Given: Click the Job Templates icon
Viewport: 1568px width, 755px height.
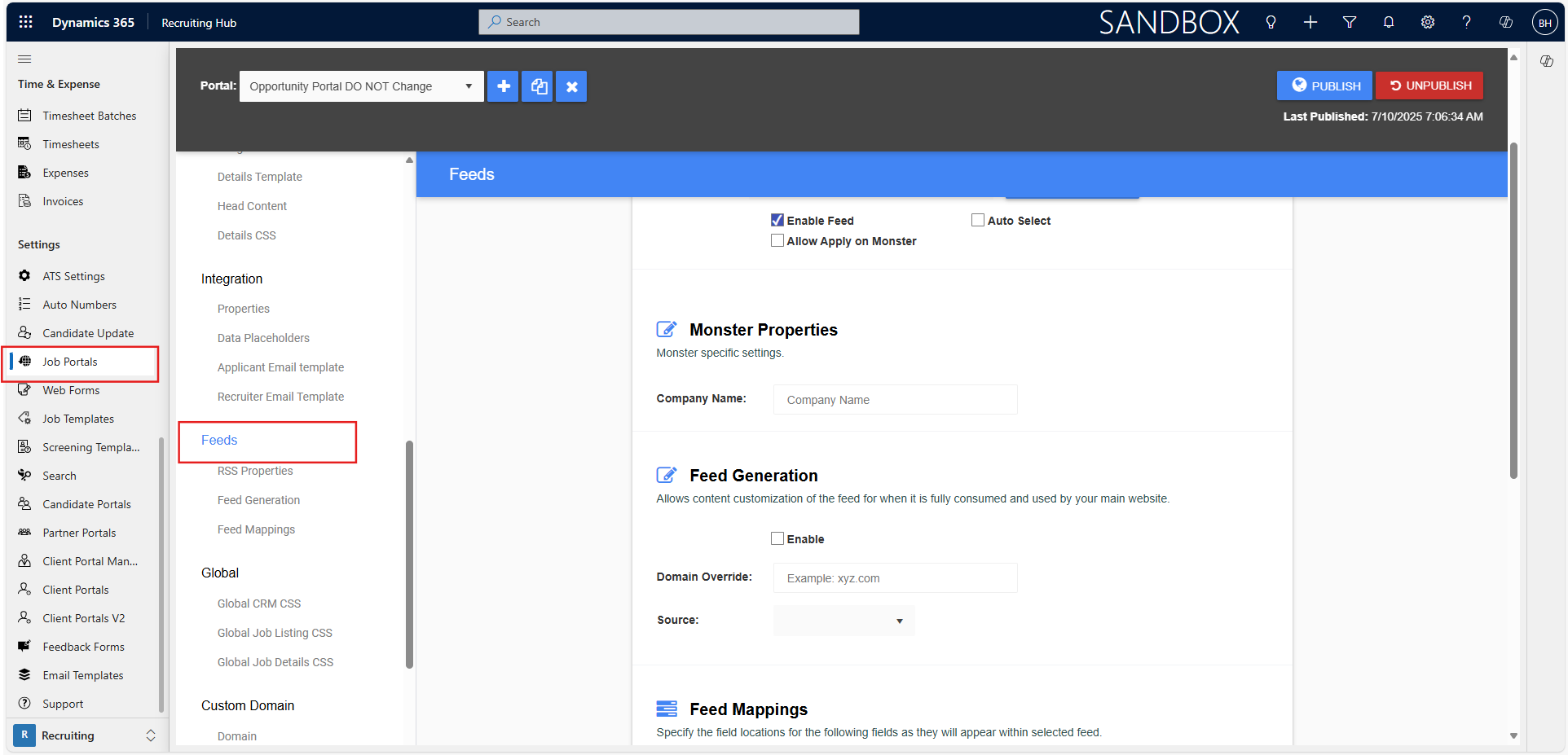Looking at the screenshot, I should coord(24,418).
